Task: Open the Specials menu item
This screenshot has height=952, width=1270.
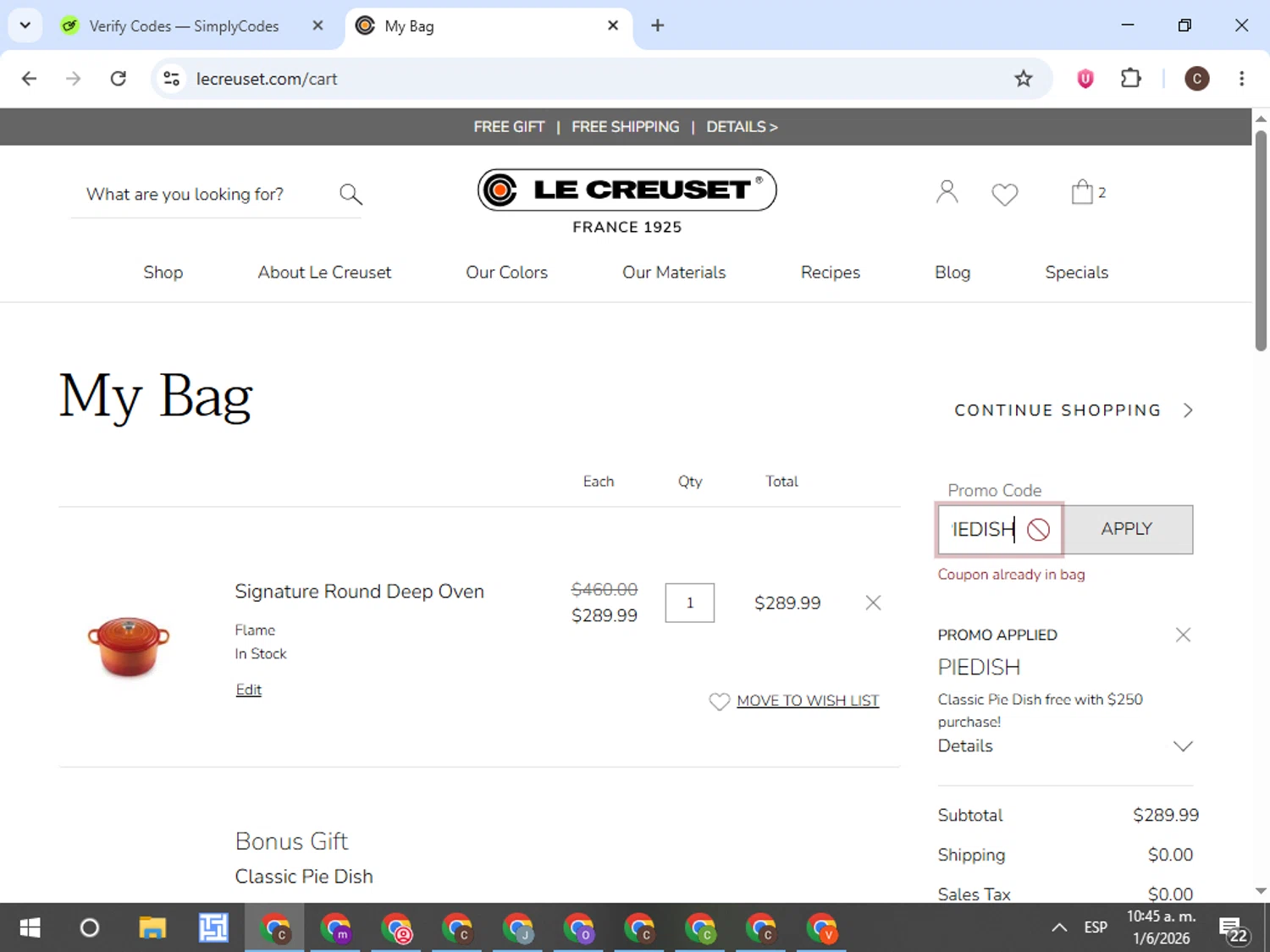Action: 1076,272
